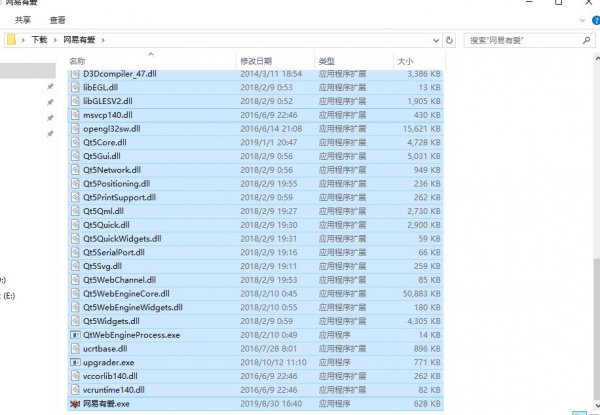600x415 pixels.
Task: Select the Qt5WebEngineCore.dll file name
Action: pyautogui.click(x=126, y=294)
